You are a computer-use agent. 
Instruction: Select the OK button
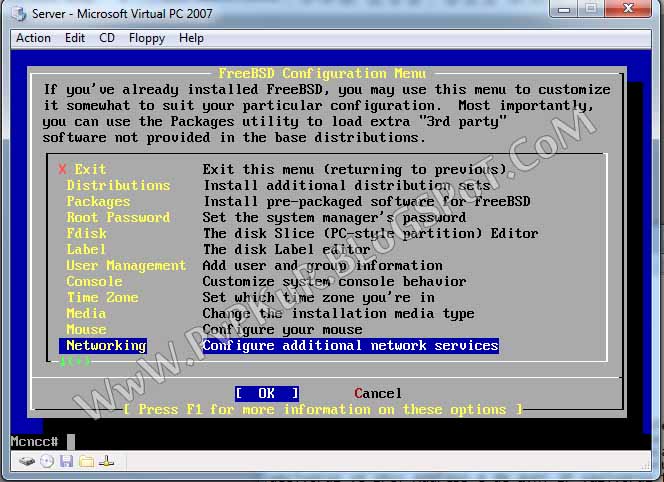pos(267,393)
